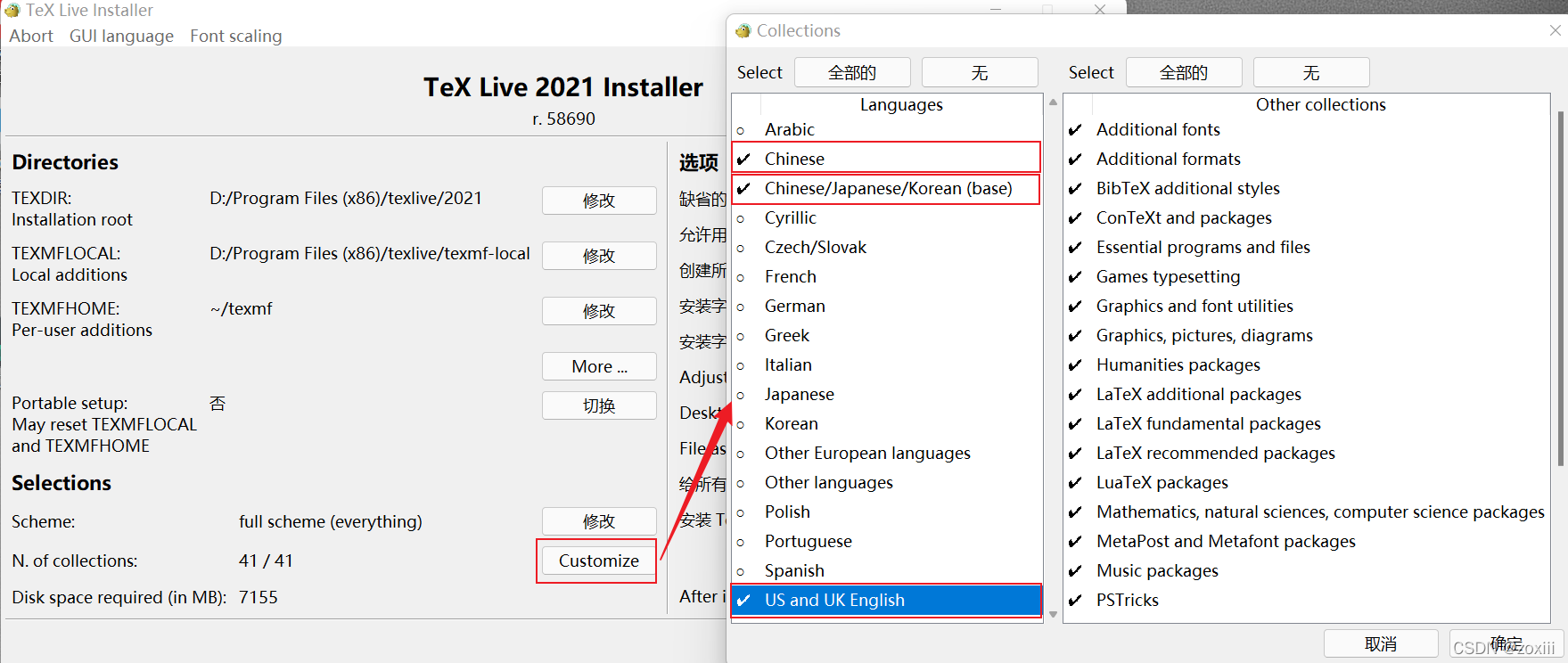Click the More ... directories button
1568x663 pixels.
599,366
